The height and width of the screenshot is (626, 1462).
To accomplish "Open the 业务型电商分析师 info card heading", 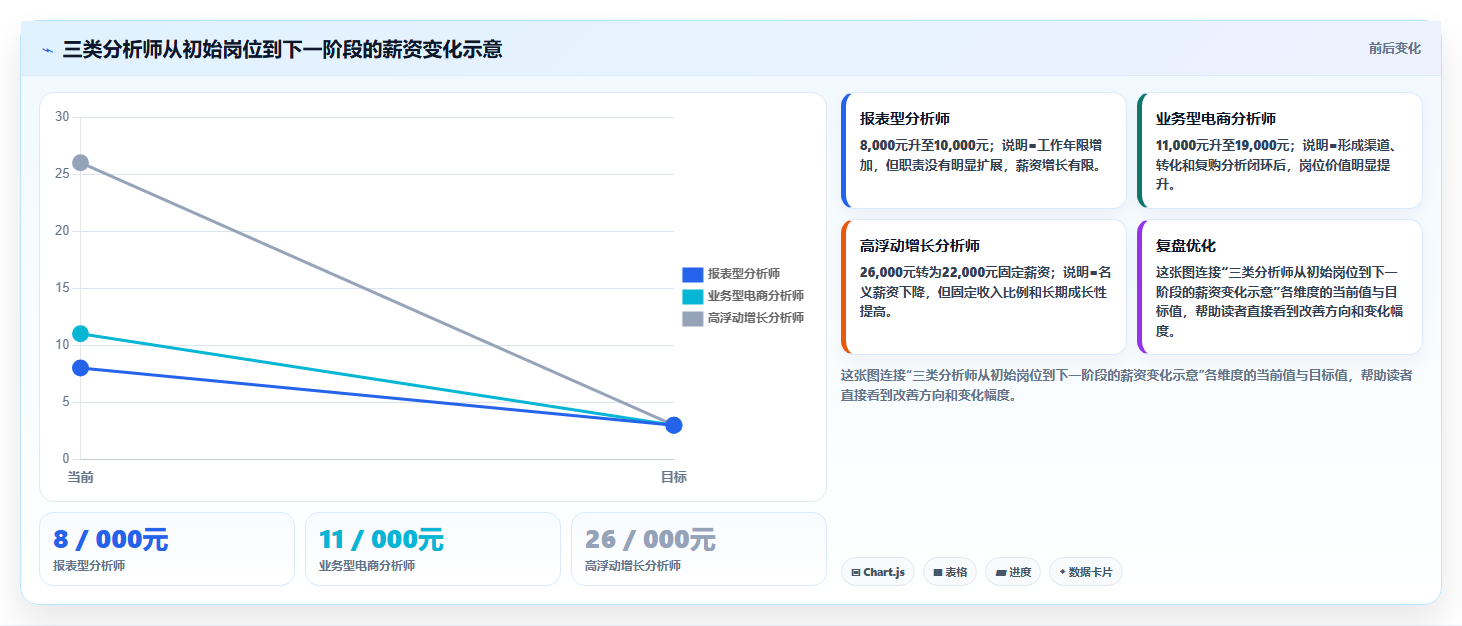I will click(x=1216, y=119).
